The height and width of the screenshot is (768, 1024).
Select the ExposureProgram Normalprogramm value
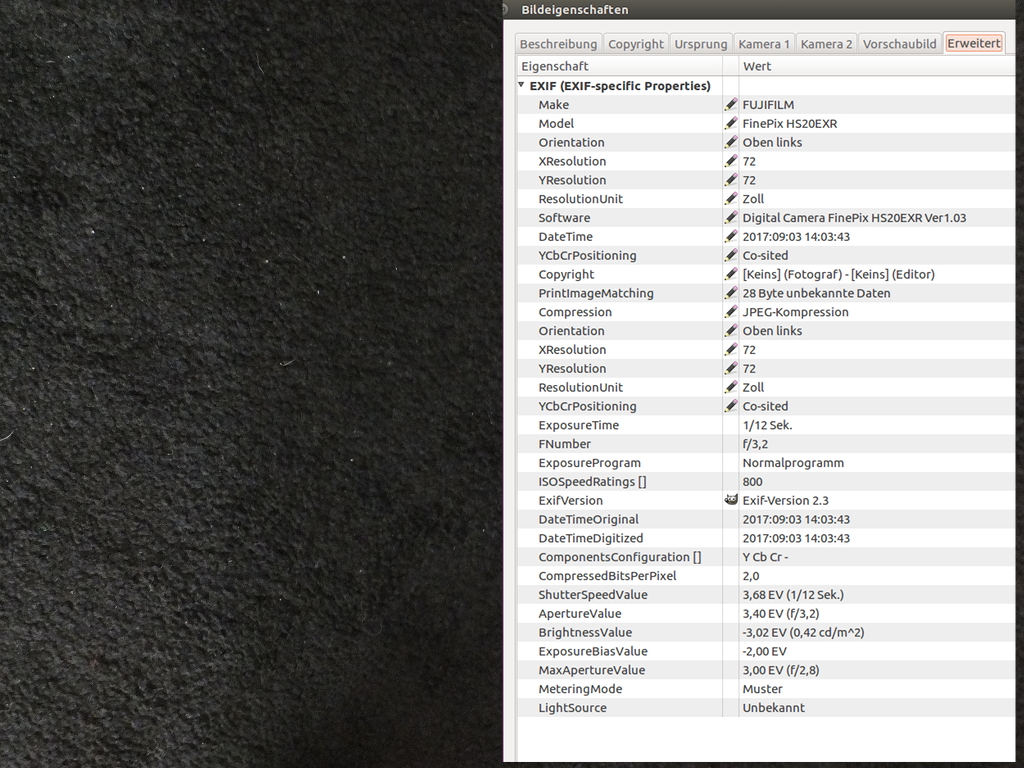(x=793, y=462)
